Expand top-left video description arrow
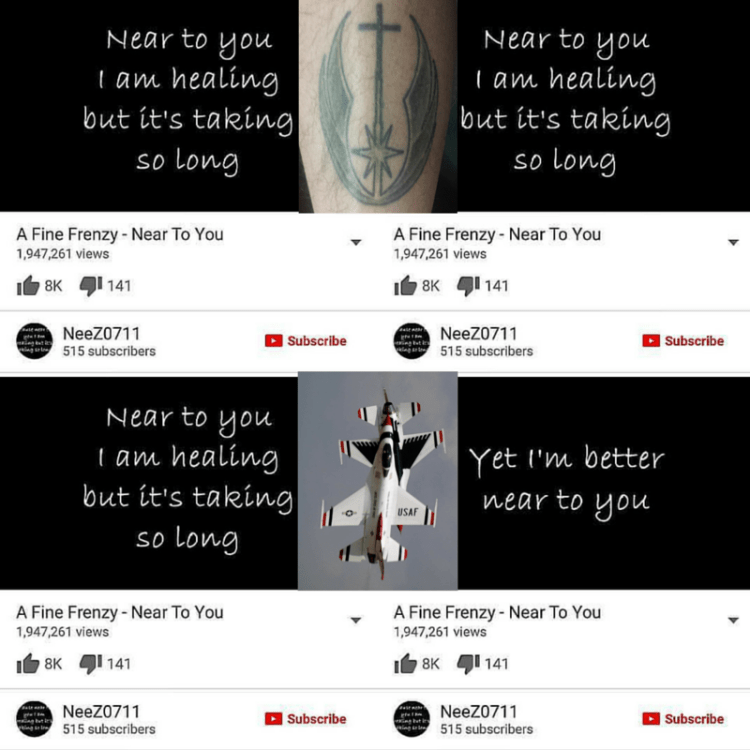This screenshot has height=750, width=750. point(355,243)
